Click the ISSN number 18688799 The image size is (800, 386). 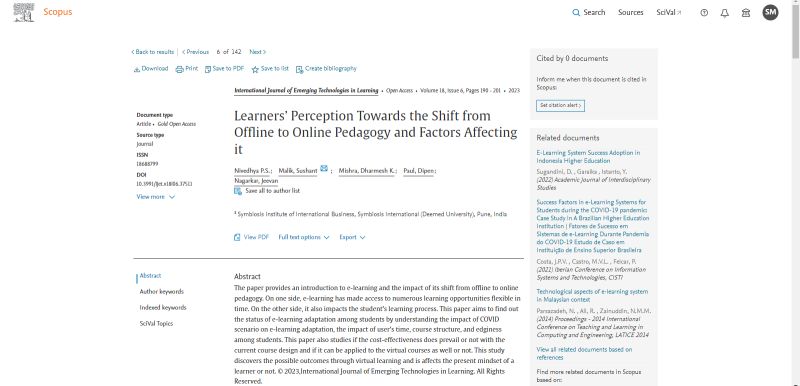pos(147,164)
